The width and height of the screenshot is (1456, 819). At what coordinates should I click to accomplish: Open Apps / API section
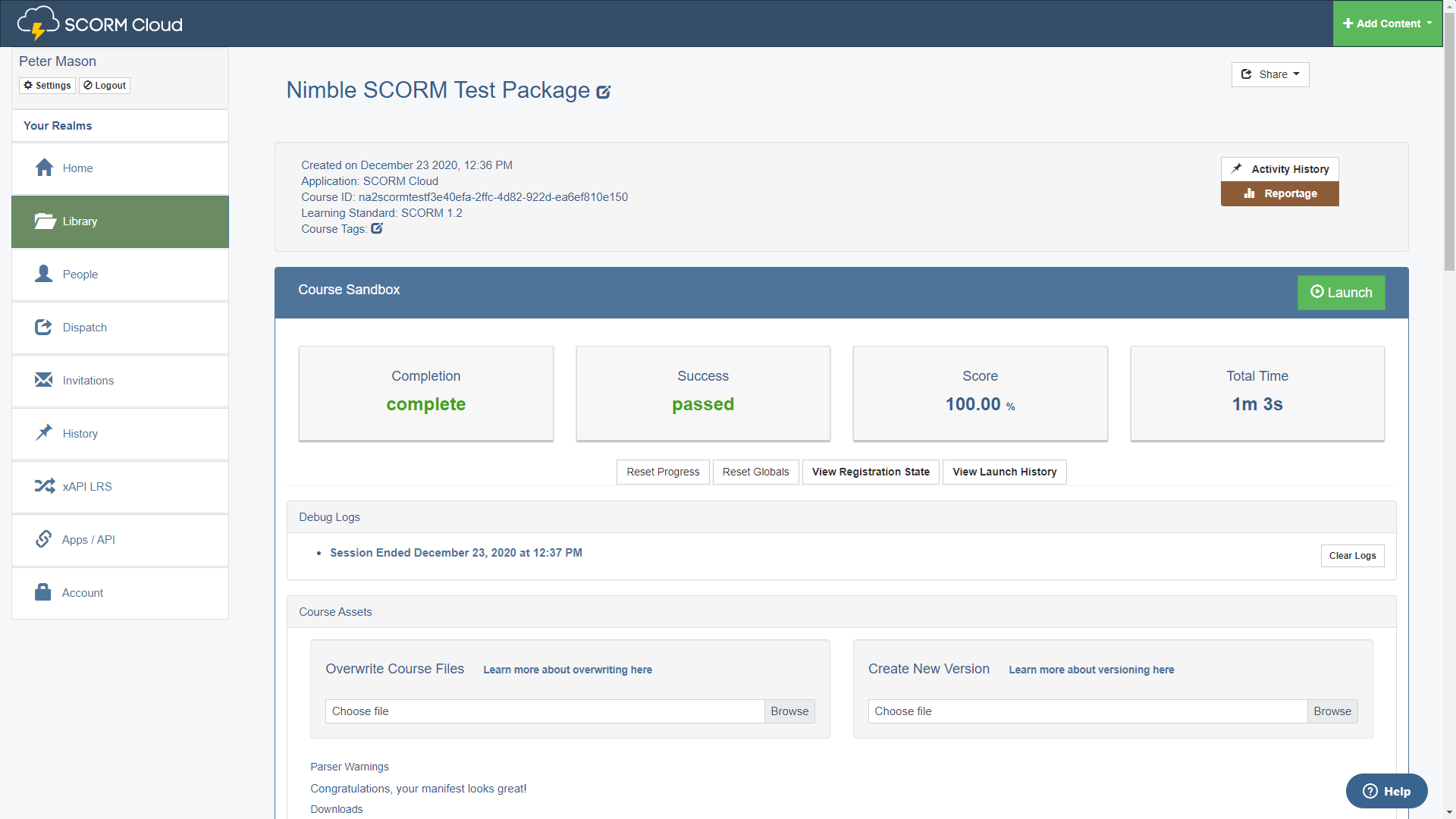tap(120, 540)
